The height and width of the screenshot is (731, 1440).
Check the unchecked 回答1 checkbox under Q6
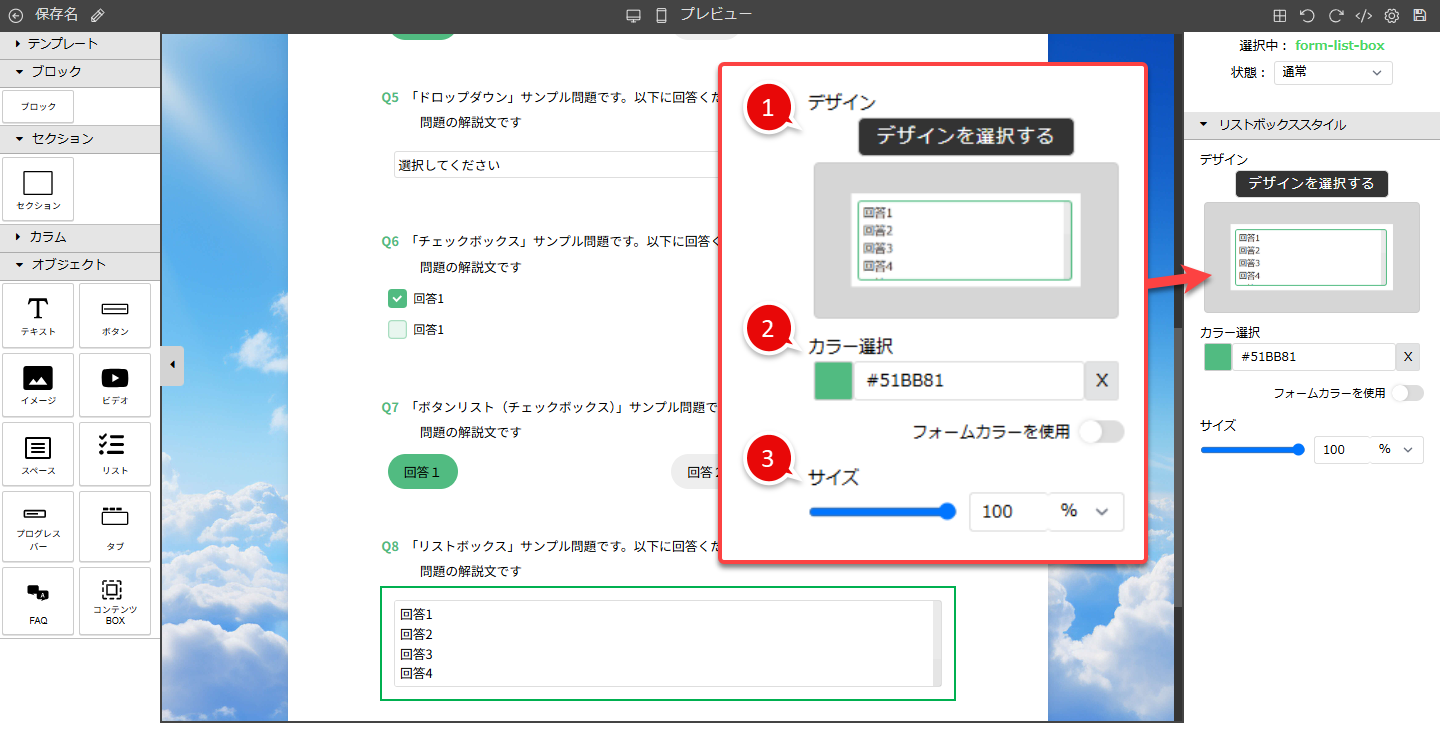(x=397, y=329)
